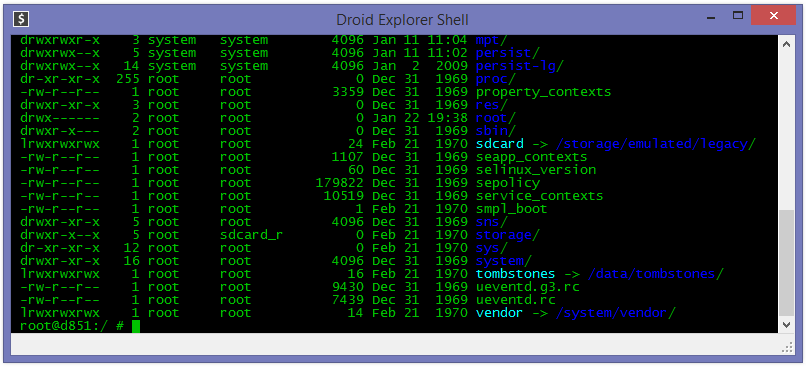Click the Jan 22 19:38 timestamp

tap(419, 118)
